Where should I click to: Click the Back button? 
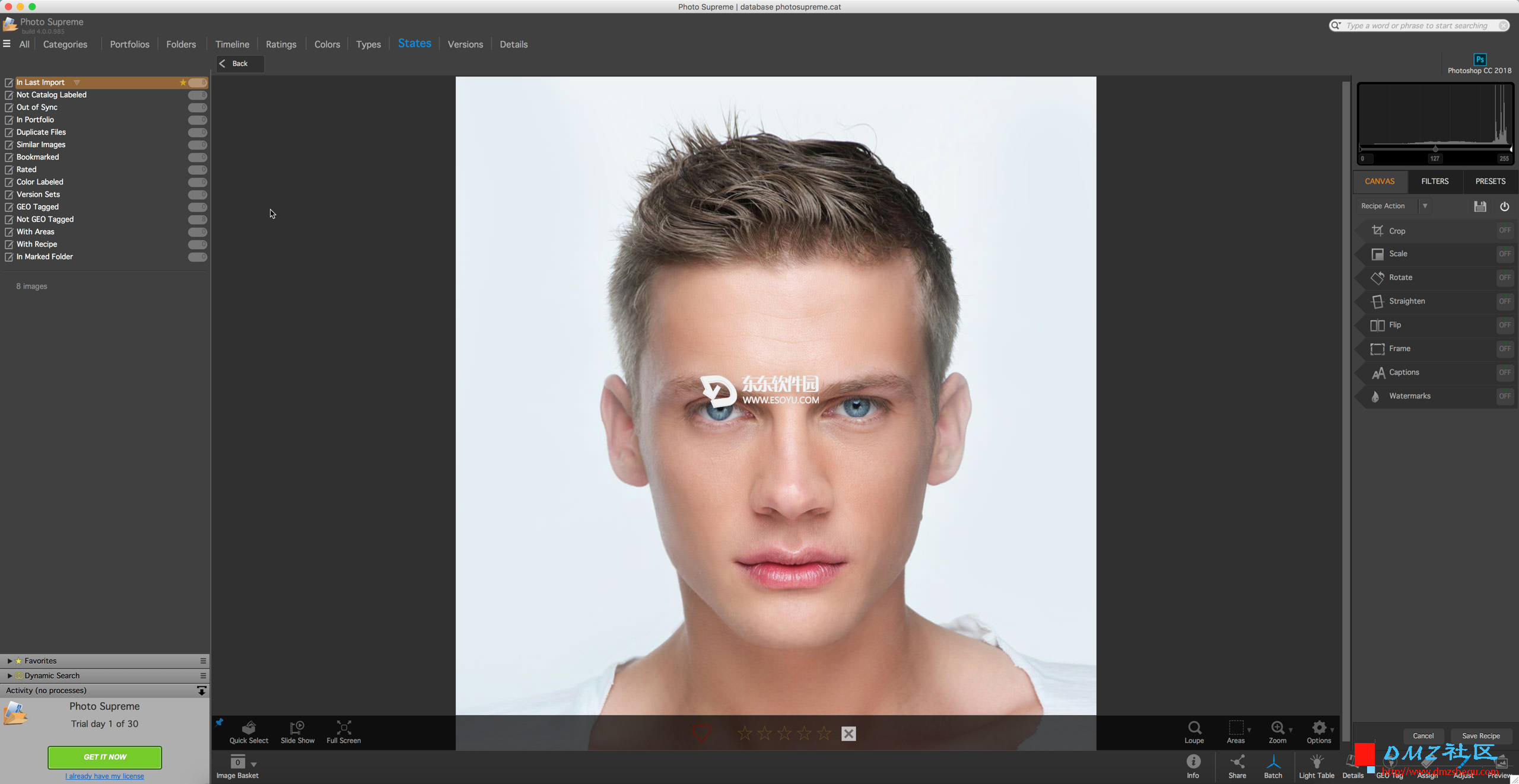coord(240,63)
